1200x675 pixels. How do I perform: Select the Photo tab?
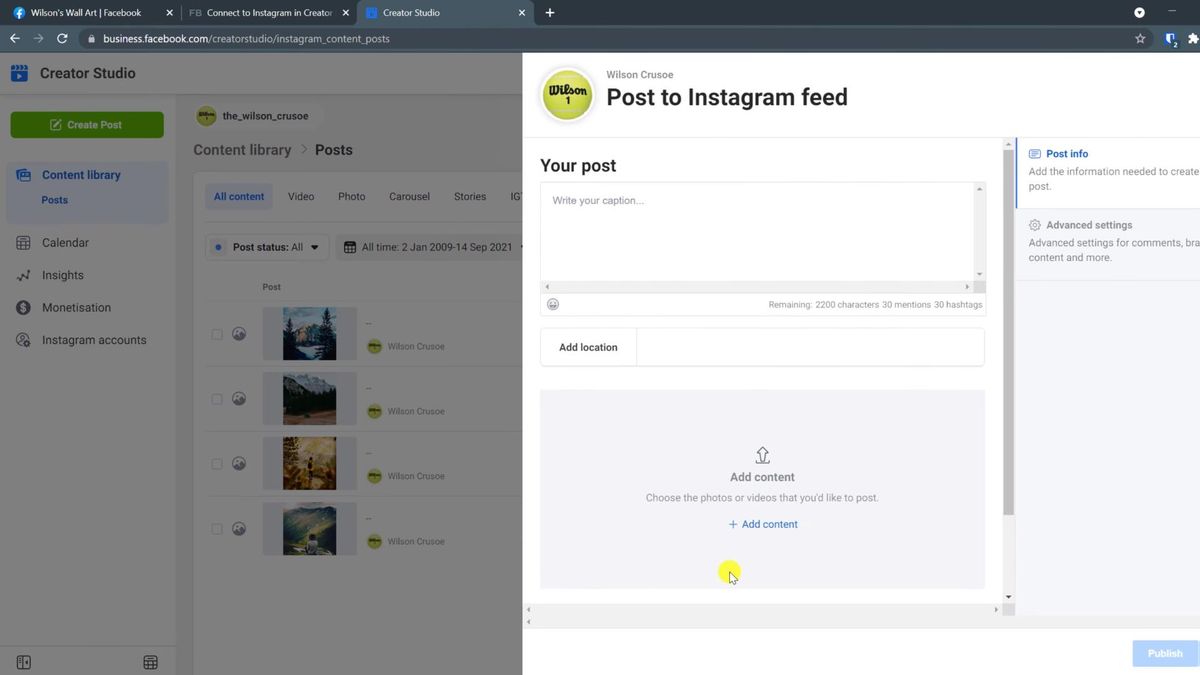click(352, 197)
